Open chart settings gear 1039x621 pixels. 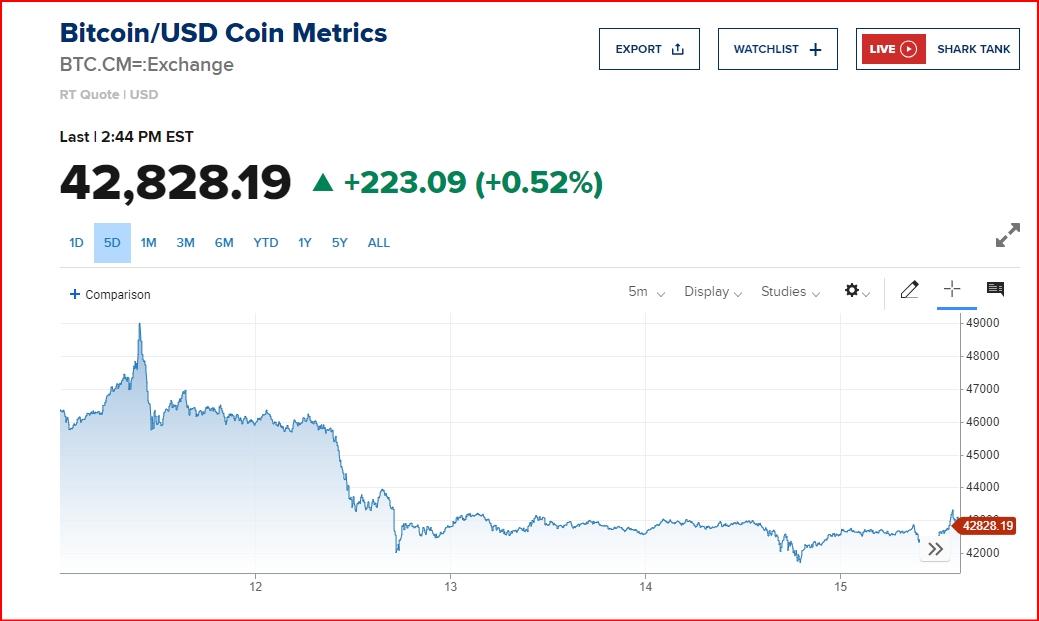853,291
